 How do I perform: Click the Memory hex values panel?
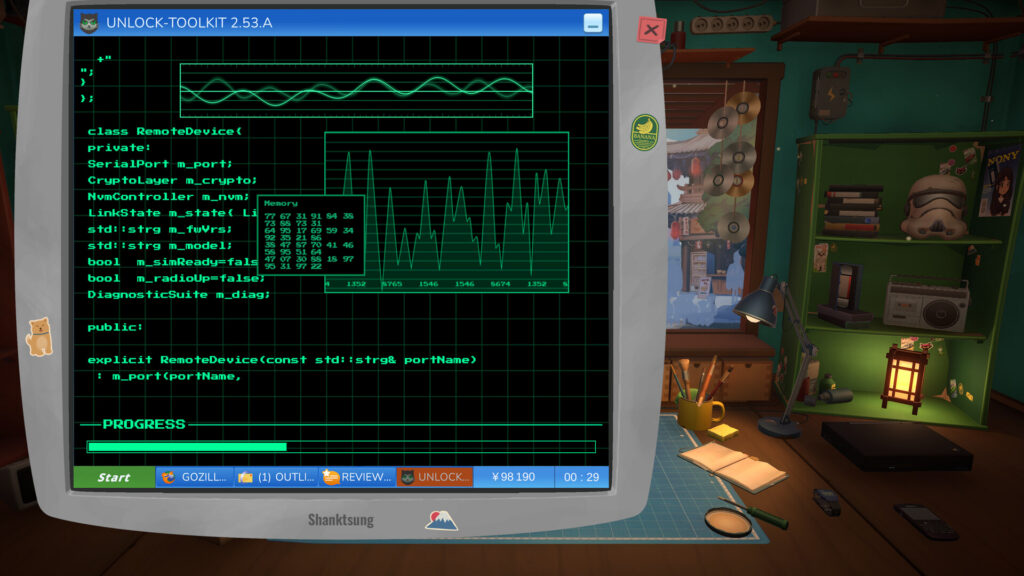[311, 235]
